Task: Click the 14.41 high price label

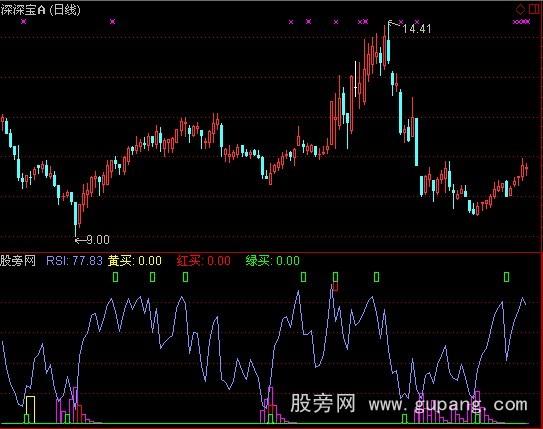Action: pos(417,29)
